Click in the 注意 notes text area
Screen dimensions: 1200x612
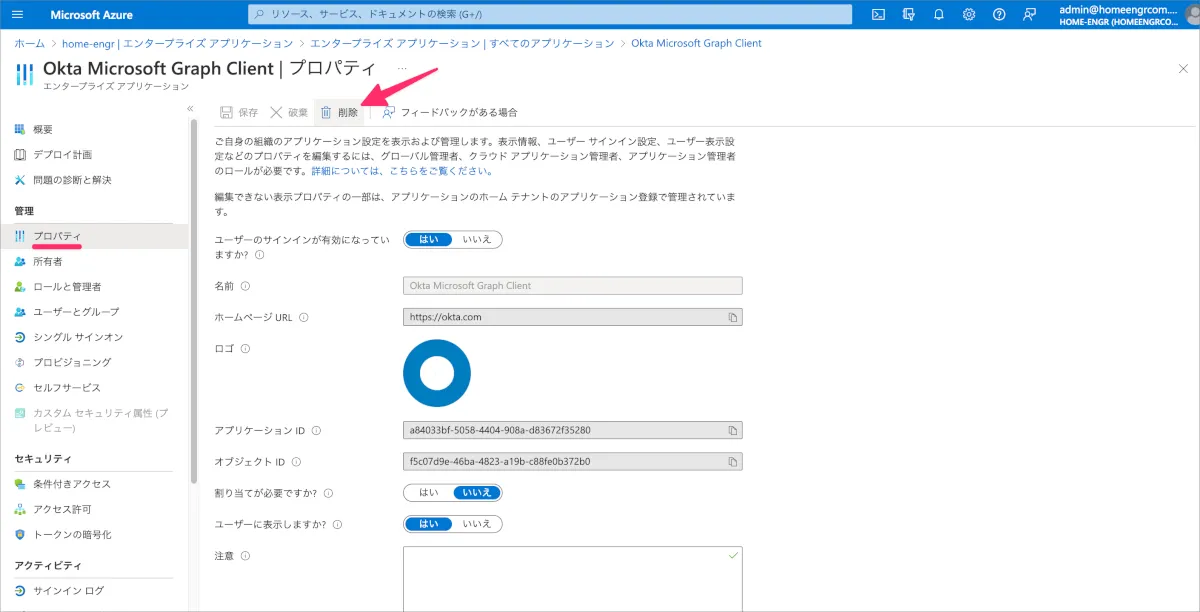point(572,578)
